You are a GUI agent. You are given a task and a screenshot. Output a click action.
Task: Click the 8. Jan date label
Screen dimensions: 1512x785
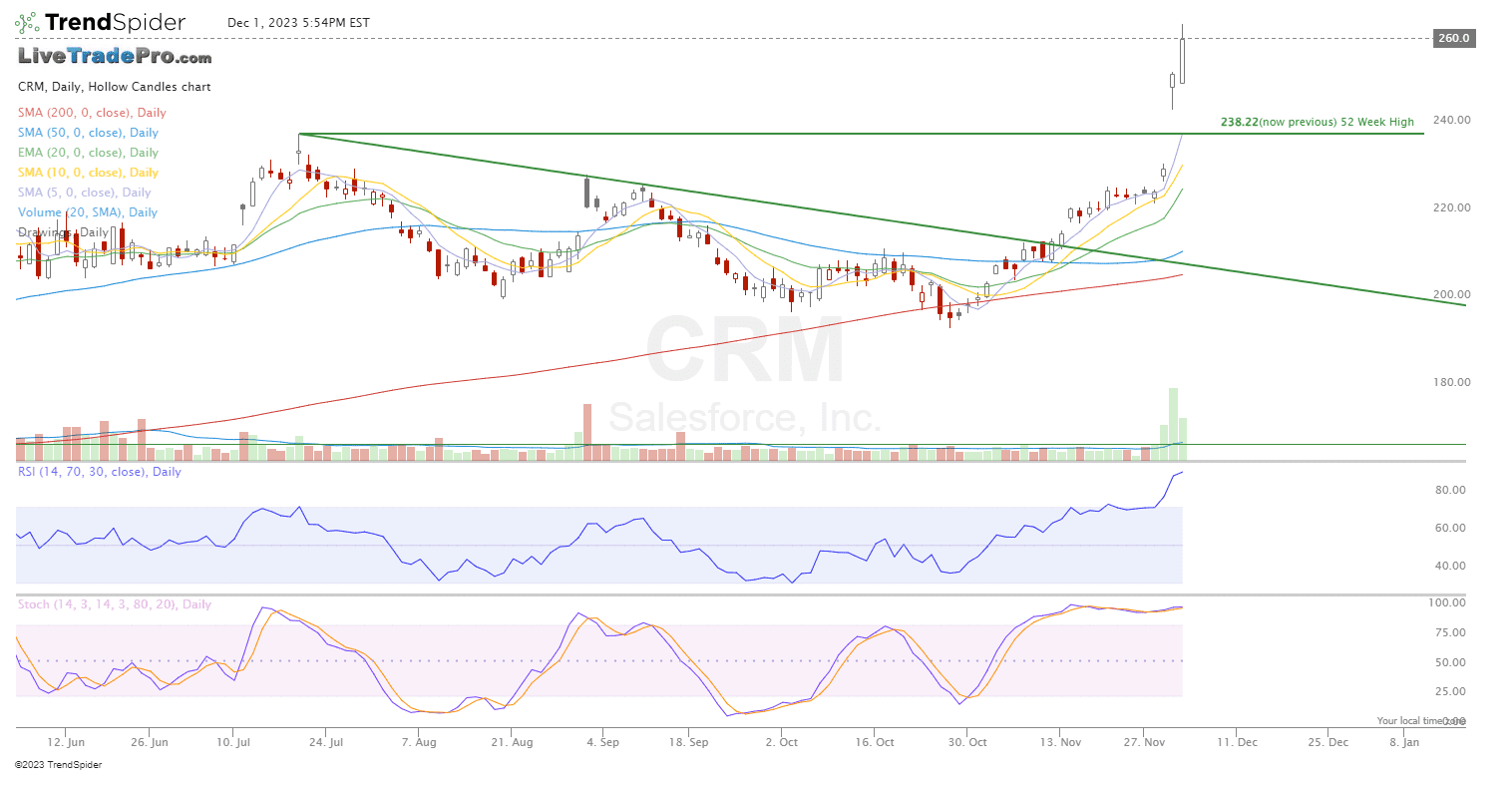click(x=1404, y=742)
